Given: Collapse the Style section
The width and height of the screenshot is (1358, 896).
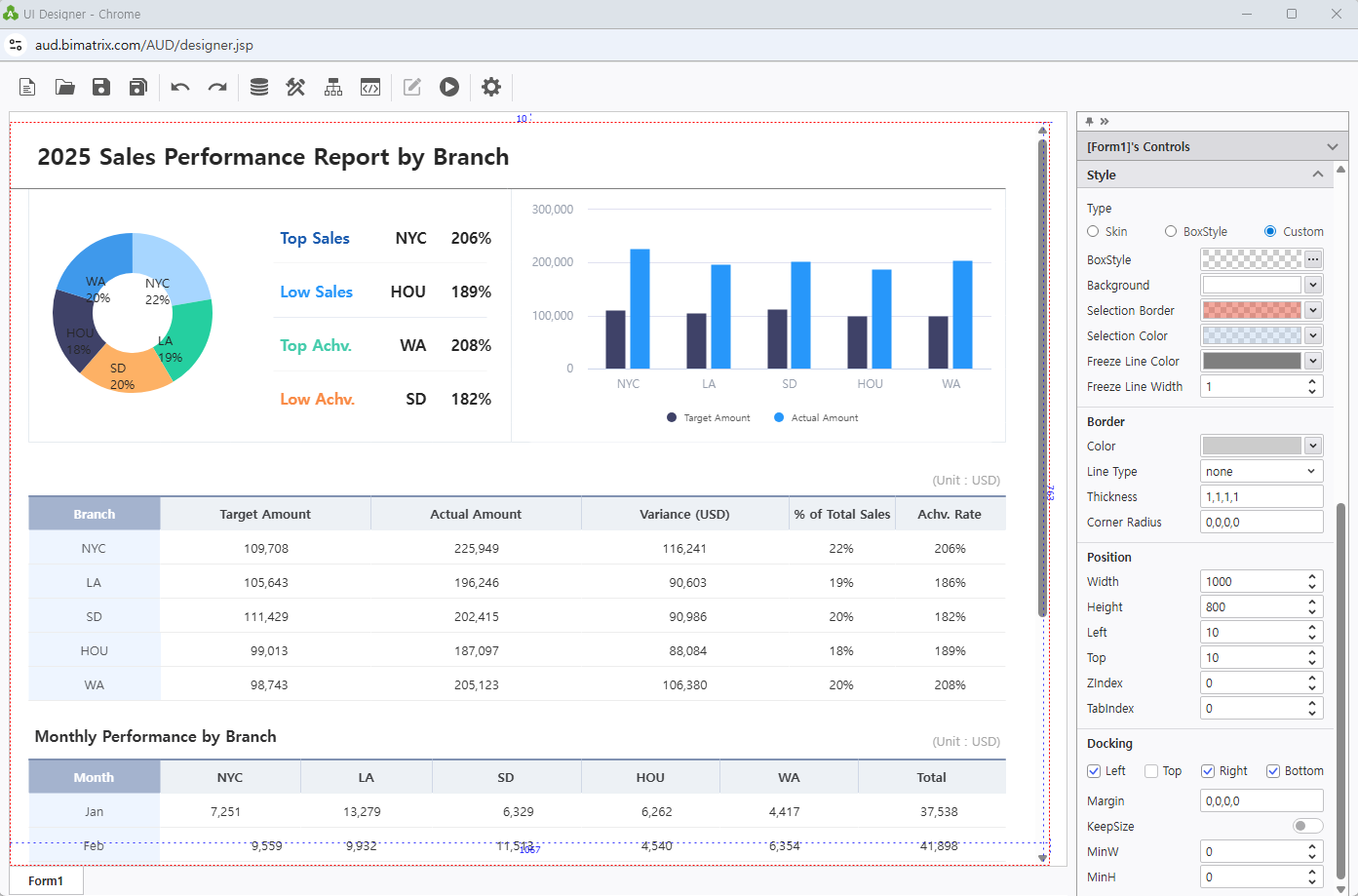Looking at the screenshot, I should pyautogui.click(x=1317, y=175).
